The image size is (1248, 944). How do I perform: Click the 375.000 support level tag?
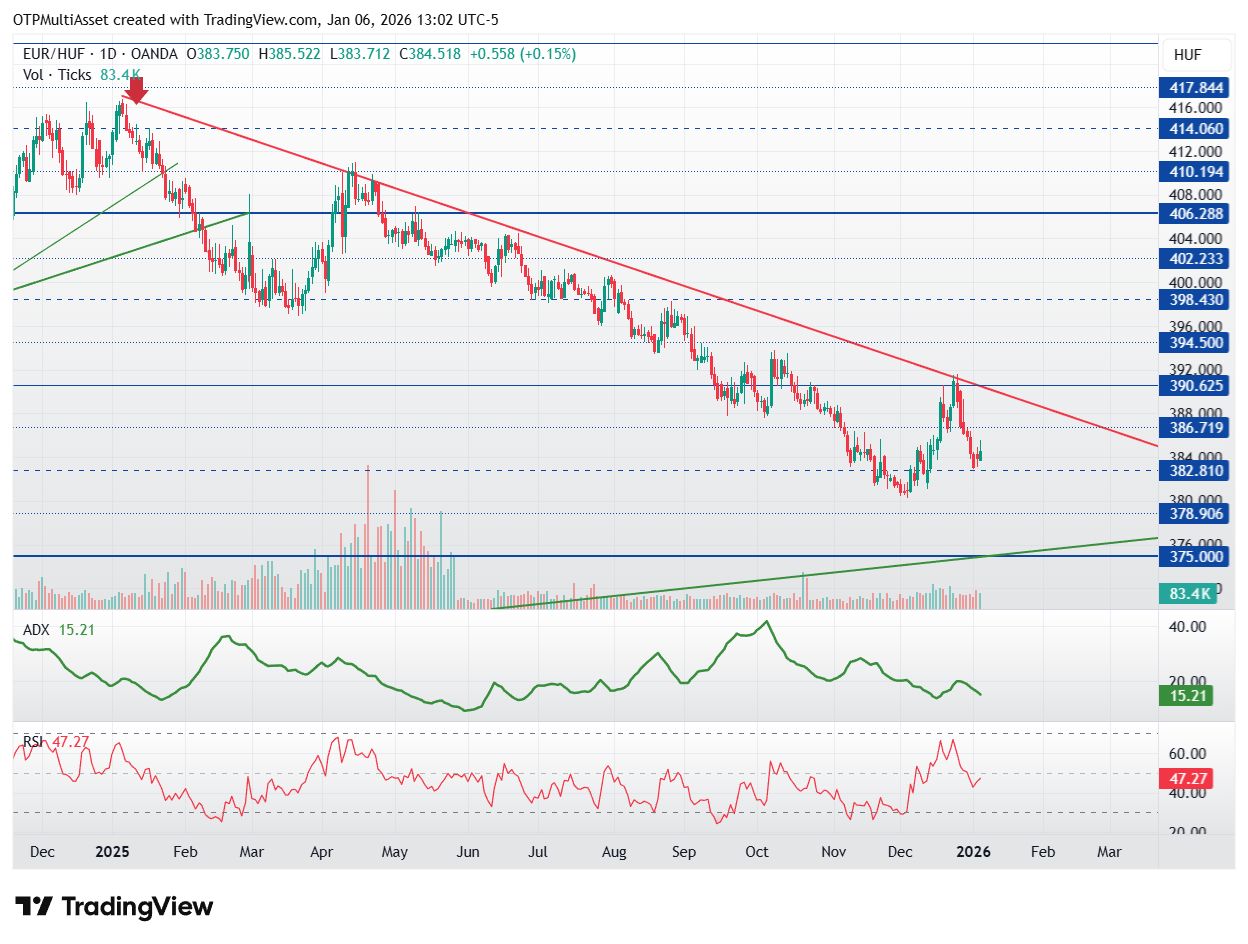click(1190, 555)
